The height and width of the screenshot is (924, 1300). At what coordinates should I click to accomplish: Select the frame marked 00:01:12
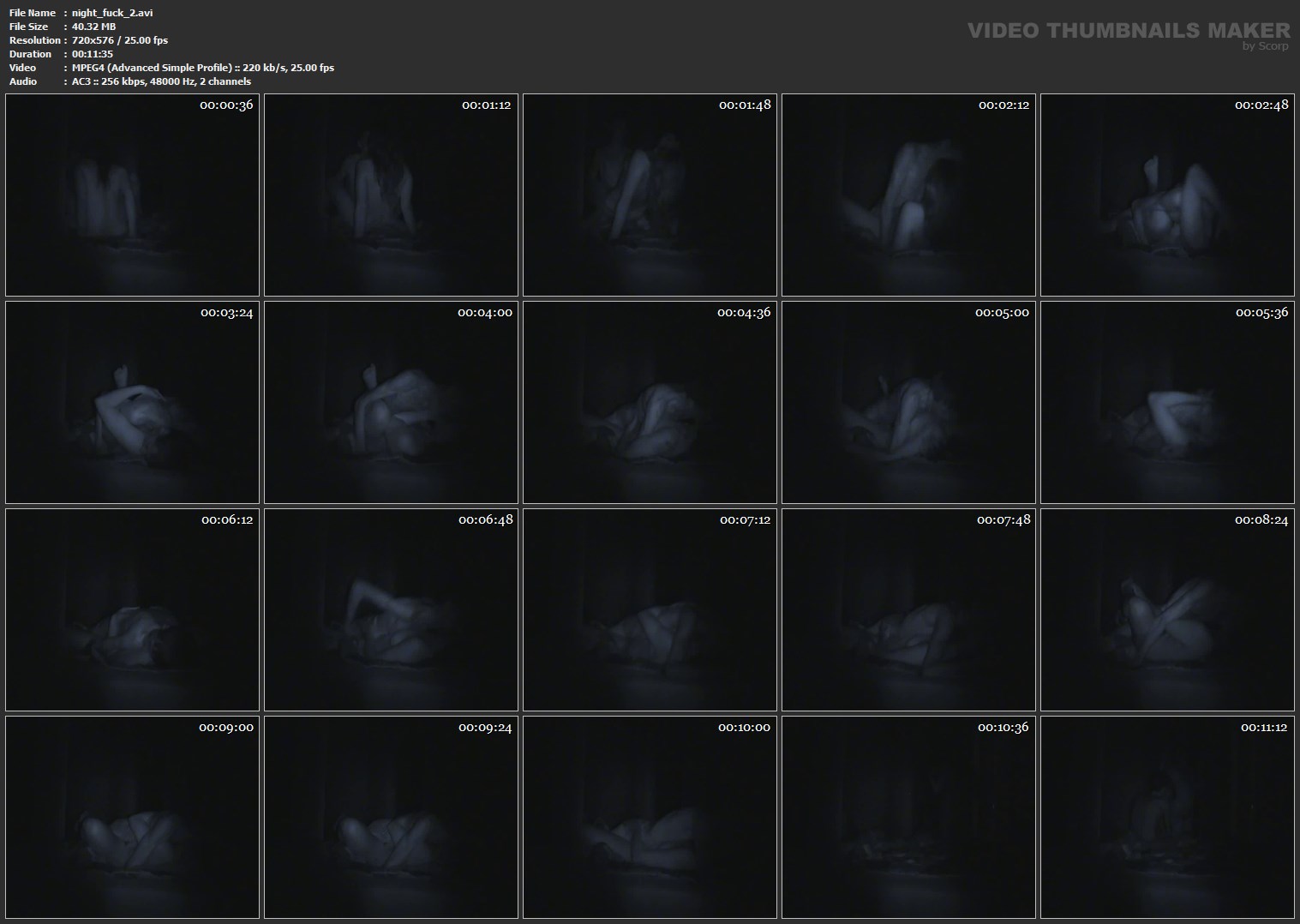pyautogui.click(x=391, y=195)
